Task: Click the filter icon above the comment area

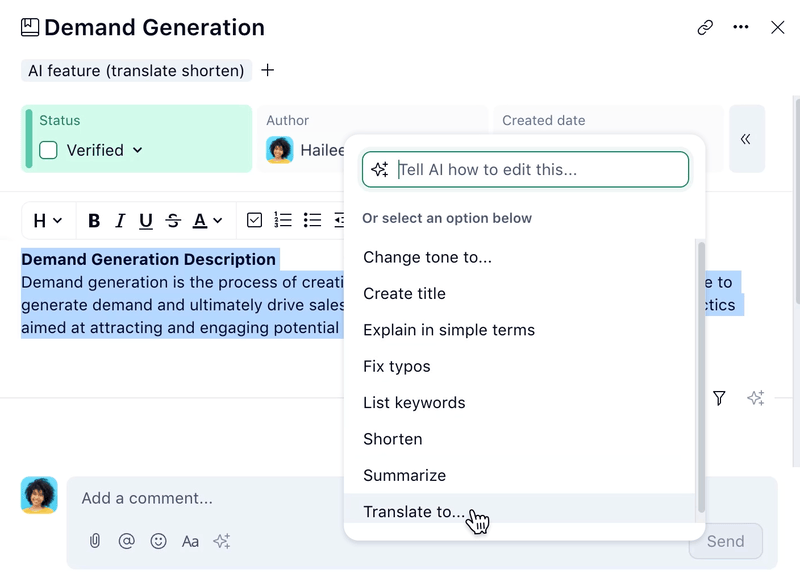Action: coord(719,398)
